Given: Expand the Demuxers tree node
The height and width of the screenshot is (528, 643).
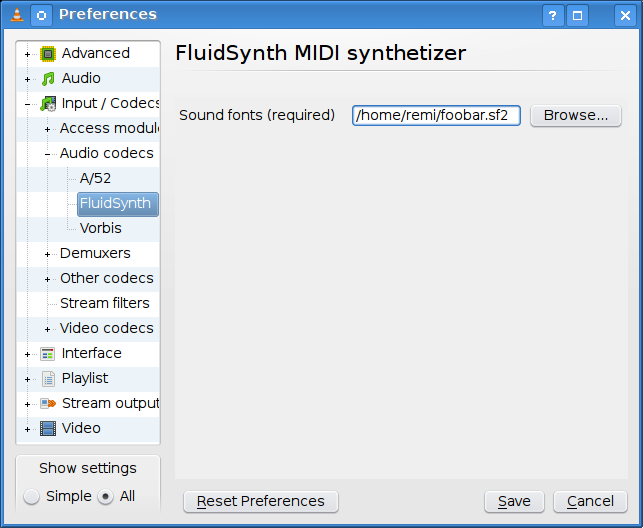Looking at the screenshot, I should coord(47,254).
